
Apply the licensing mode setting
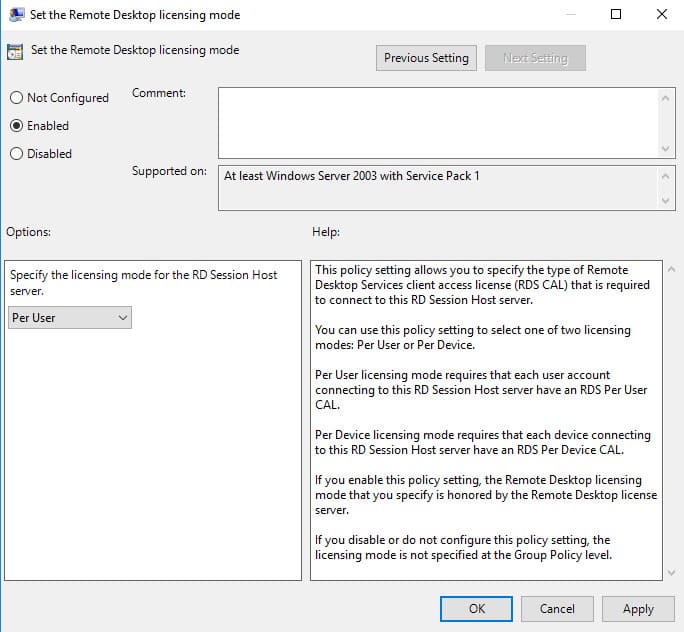pyautogui.click(x=638, y=608)
